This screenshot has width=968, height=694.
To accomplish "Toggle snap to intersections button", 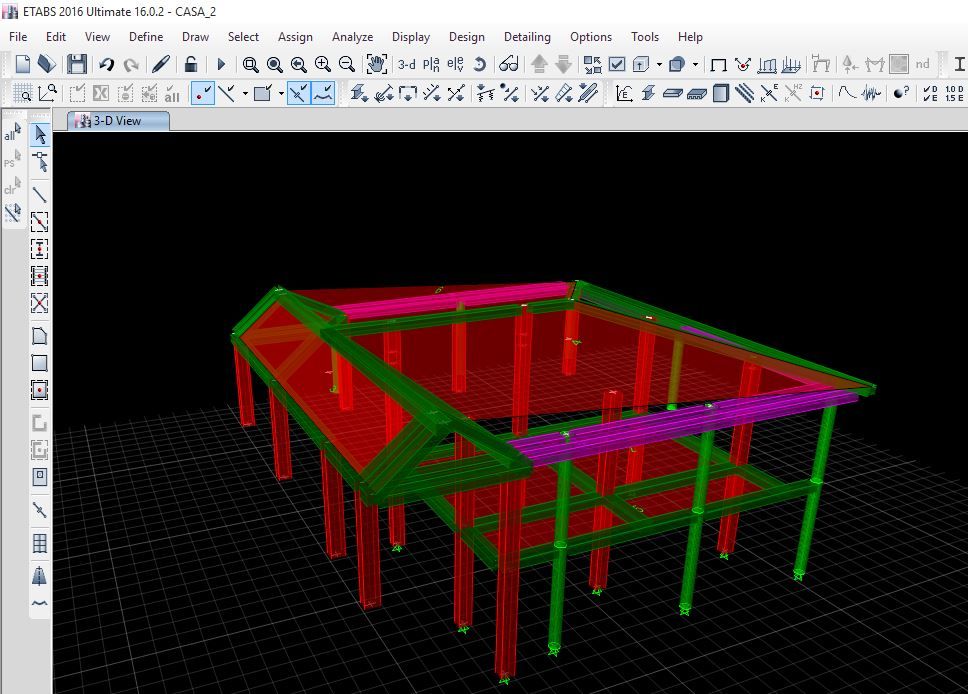I will click(x=298, y=93).
